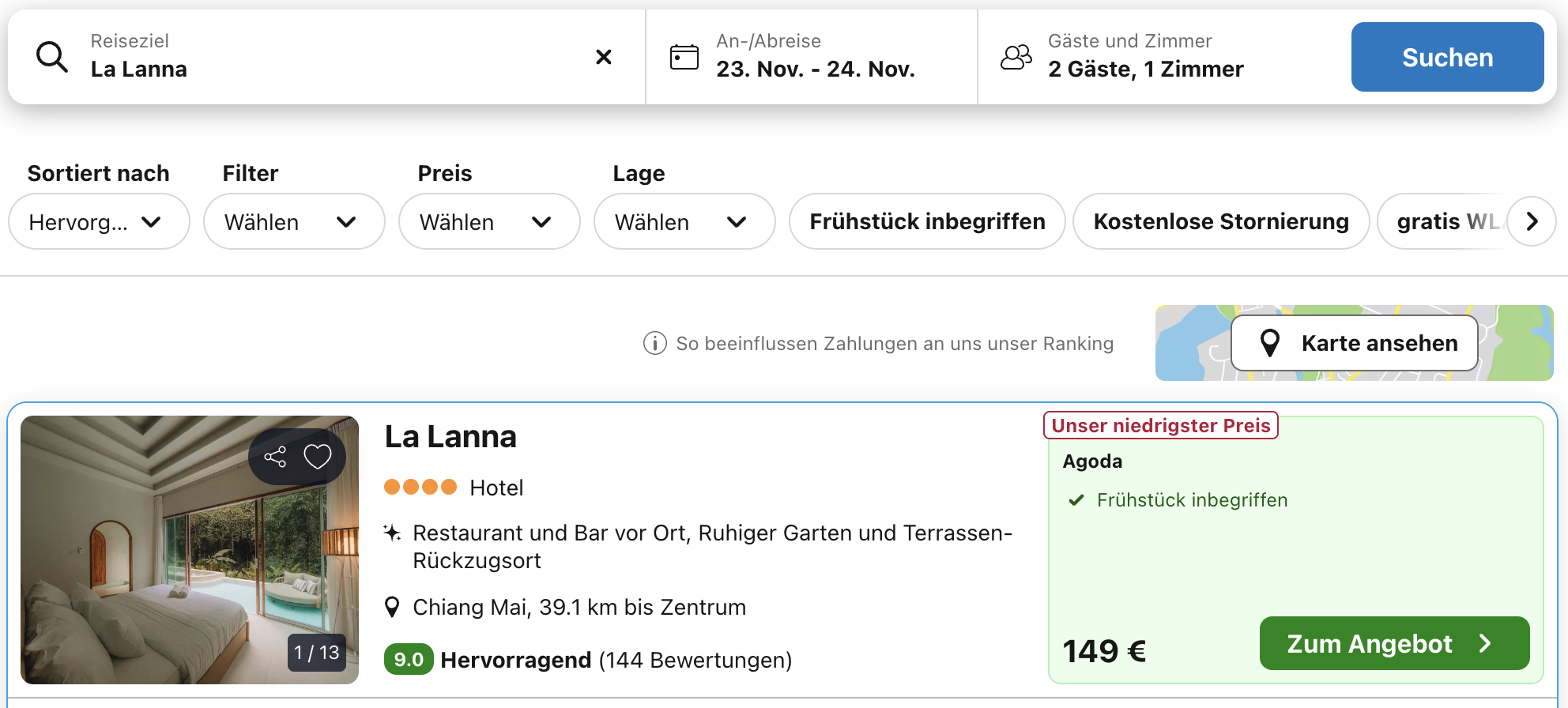Open the calendar date picker icon
This screenshot has height=708, width=1568.
coord(684,57)
